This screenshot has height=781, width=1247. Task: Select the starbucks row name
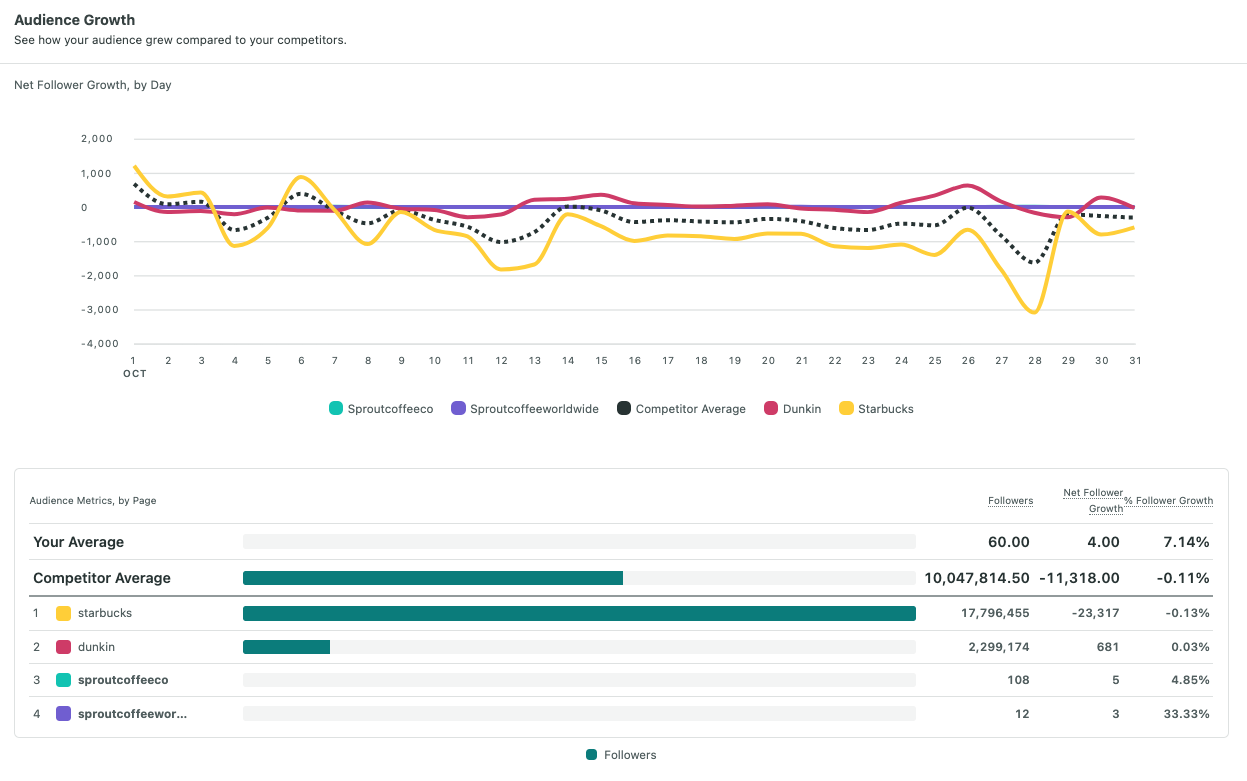pyautogui.click(x=105, y=613)
